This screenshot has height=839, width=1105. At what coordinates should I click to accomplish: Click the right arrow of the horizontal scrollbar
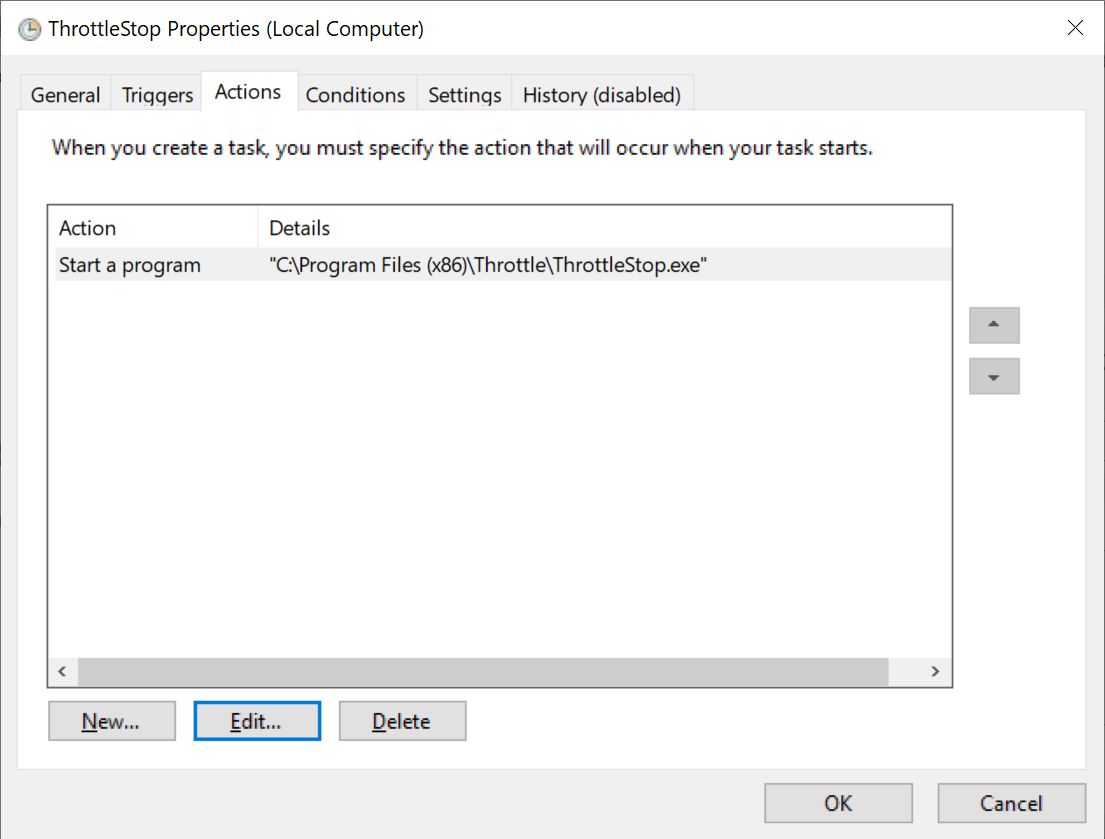tap(935, 671)
